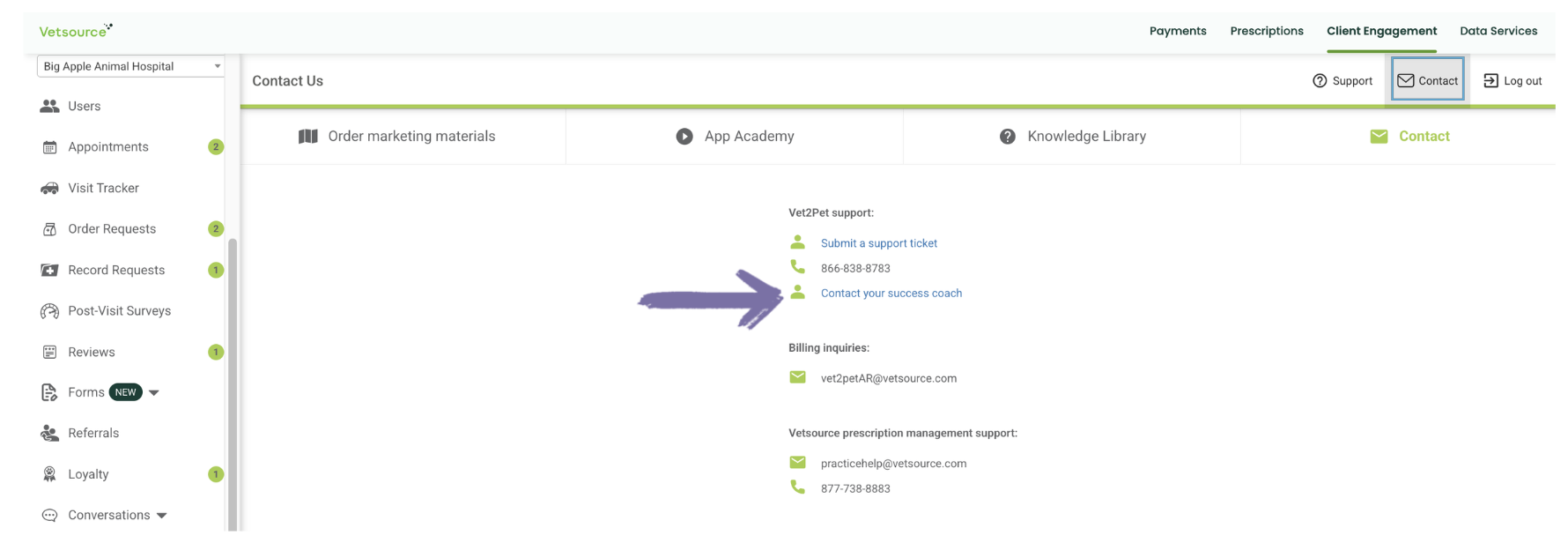Open the App Academy tab
This screenshot has height=543, width=1568.
735,137
